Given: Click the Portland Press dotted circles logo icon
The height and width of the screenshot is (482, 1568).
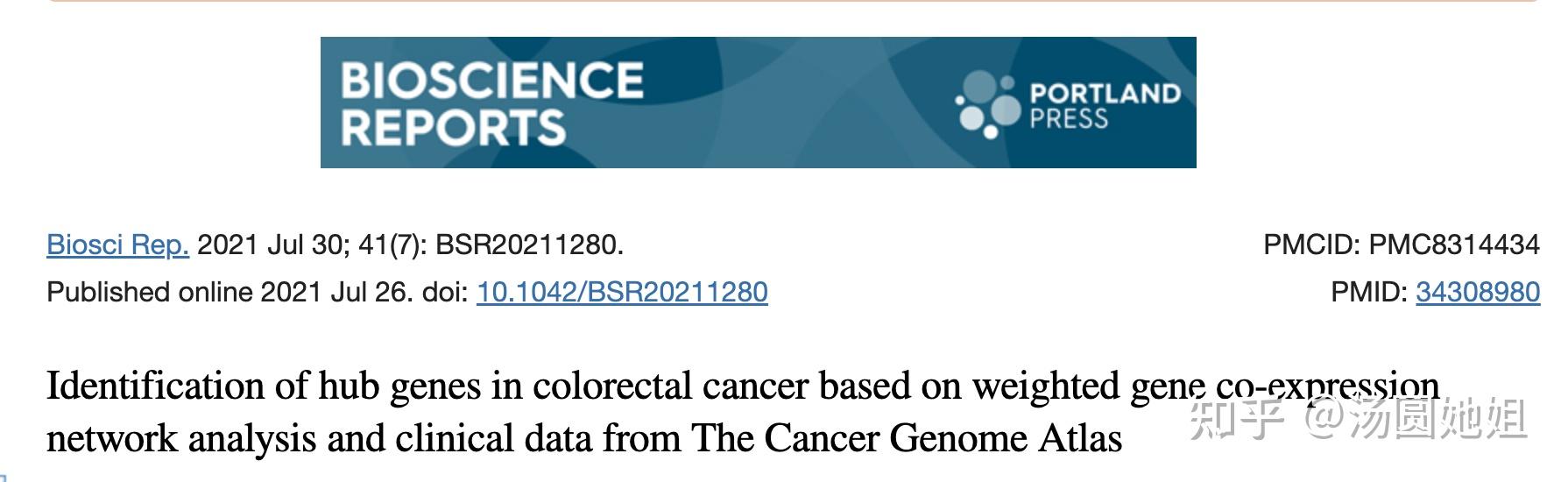Looking at the screenshot, I should point(988,106).
